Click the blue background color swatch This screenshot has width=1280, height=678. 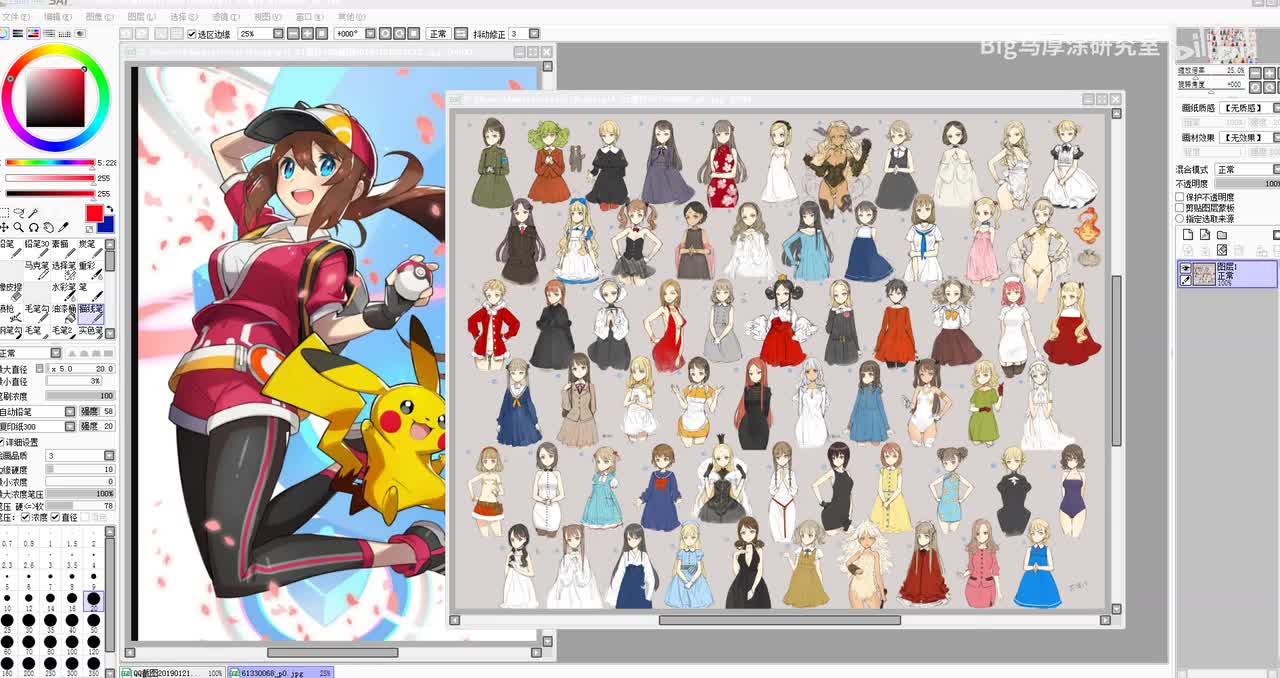[106, 224]
